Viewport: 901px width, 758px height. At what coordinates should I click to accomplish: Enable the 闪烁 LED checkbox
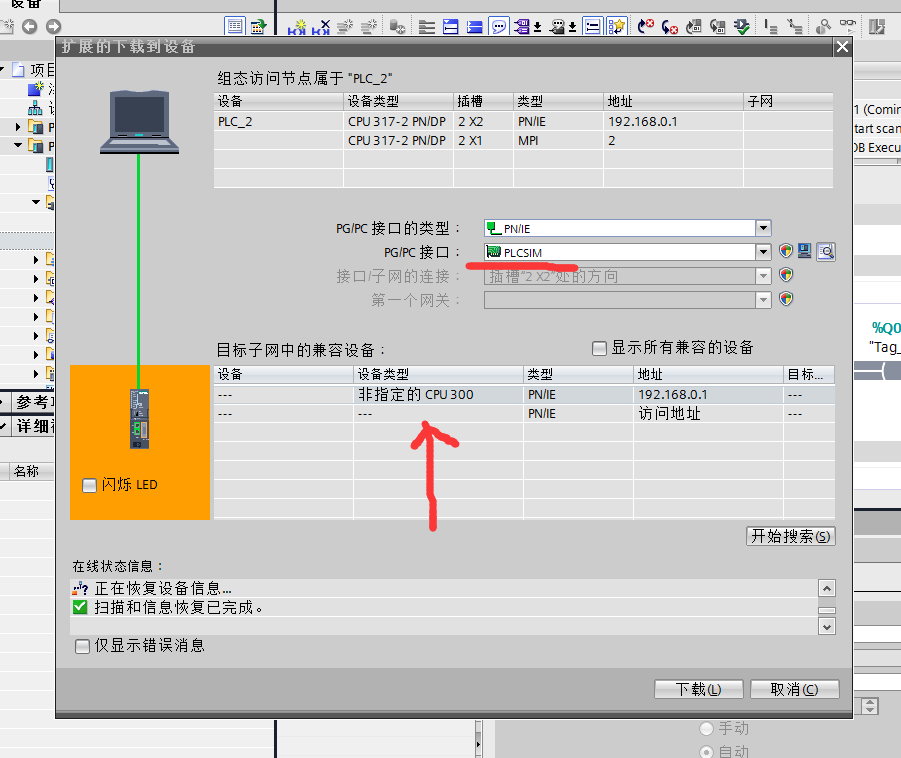pyautogui.click(x=89, y=485)
